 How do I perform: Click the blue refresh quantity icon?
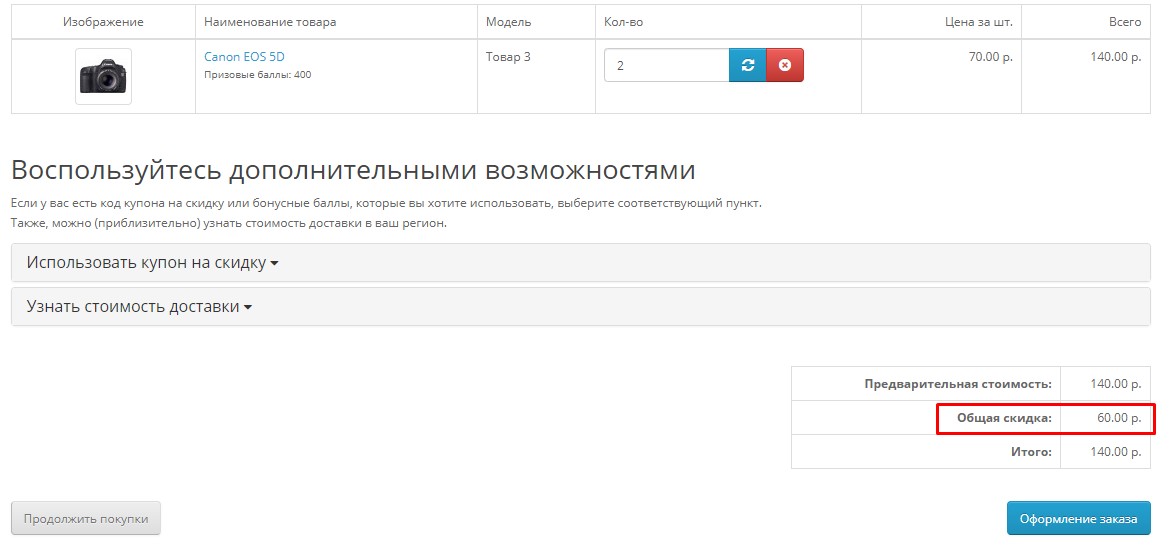tap(748, 66)
